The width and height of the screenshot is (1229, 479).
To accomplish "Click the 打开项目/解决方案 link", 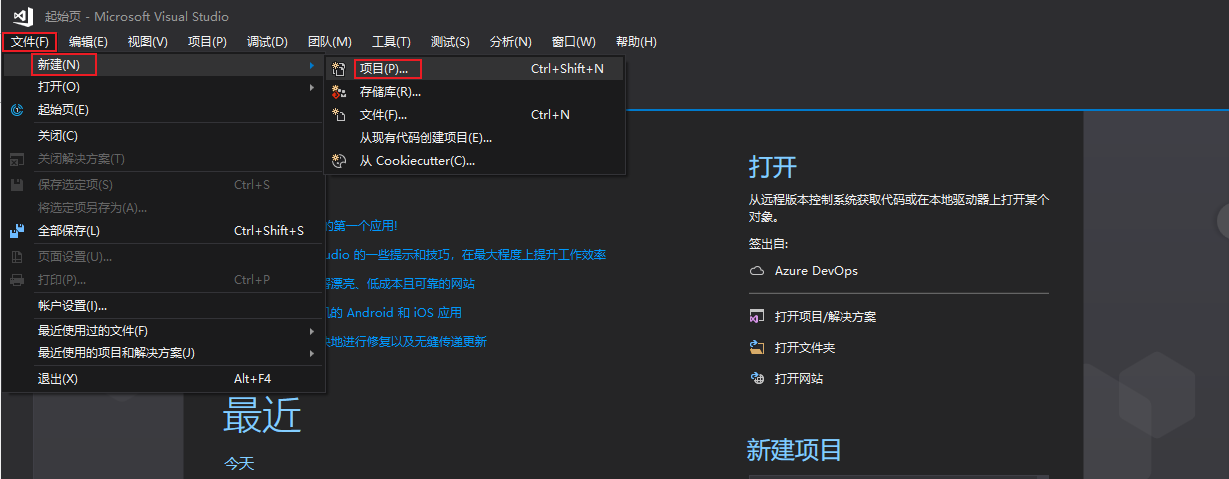I will pos(825,317).
